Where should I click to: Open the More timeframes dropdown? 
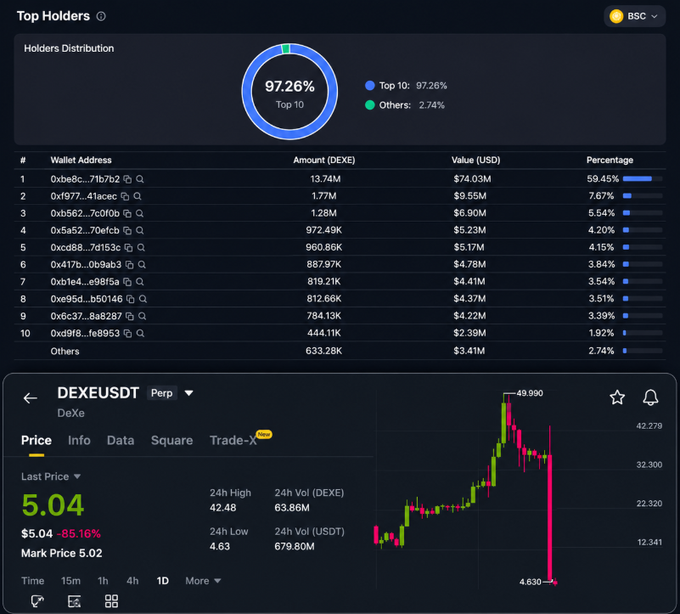click(203, 581)
